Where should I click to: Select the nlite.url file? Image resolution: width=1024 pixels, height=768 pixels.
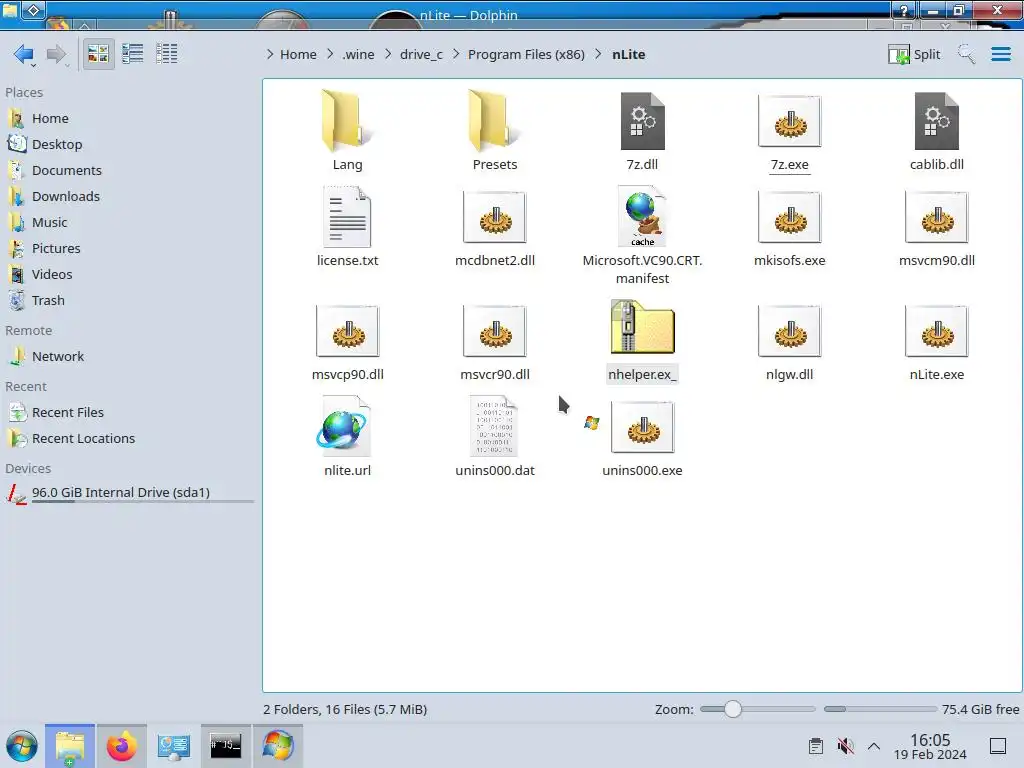click(347, 436)
